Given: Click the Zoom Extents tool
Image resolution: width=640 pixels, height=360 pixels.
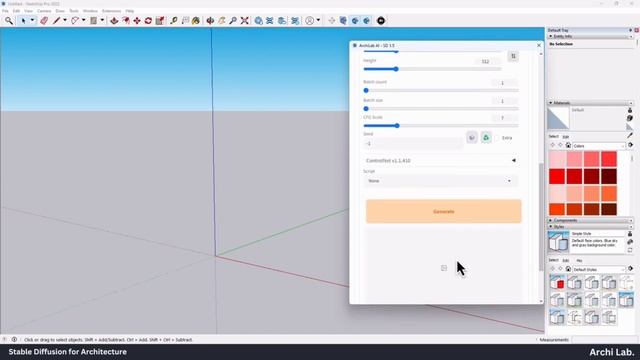Looking at the screenshot, I should [244, 20].
